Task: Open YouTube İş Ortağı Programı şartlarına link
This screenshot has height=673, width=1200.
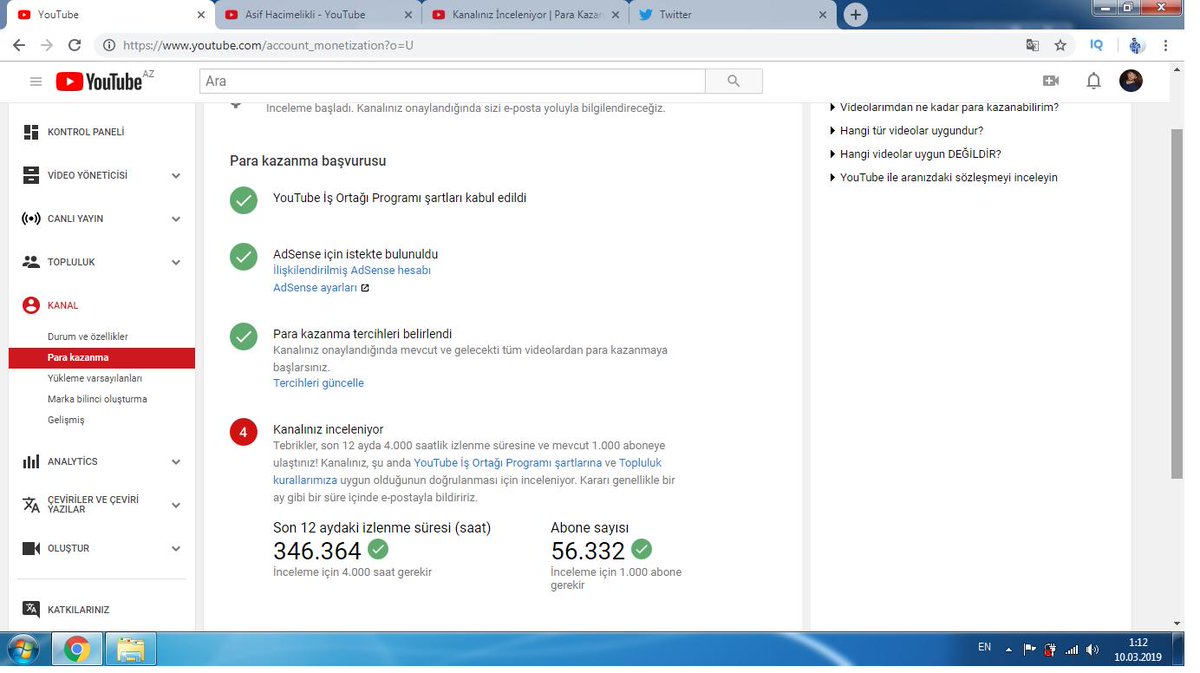Action: (x=508, y=463)
